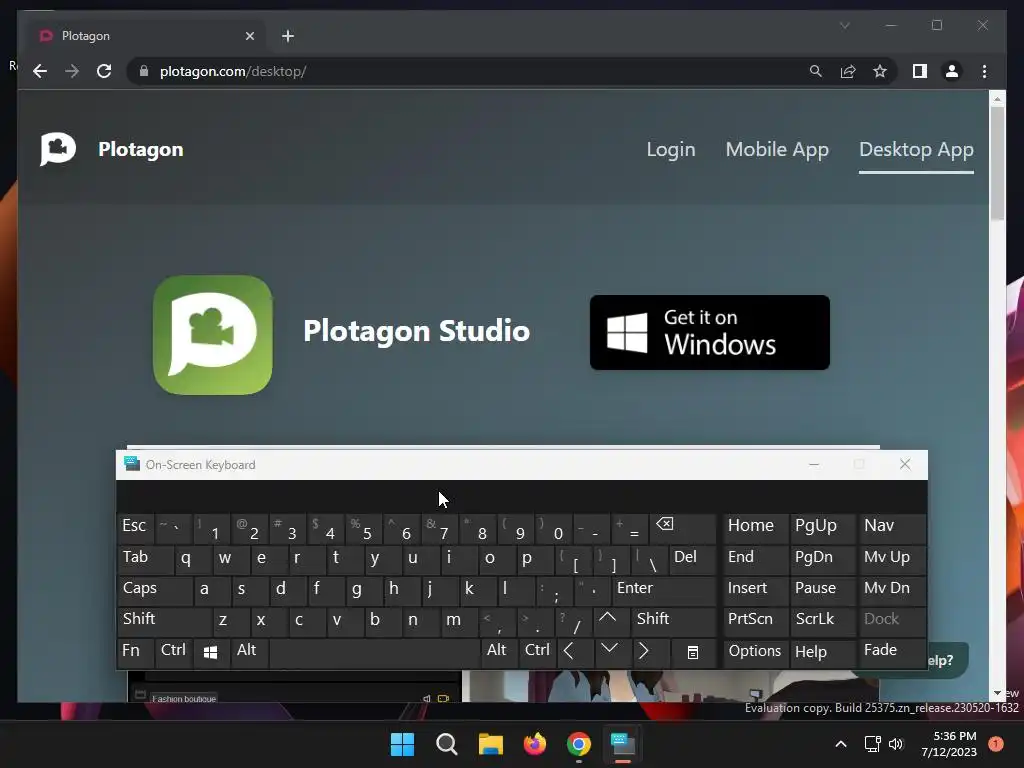Open Firefox from the taskbar
1024x768 pixels.
(x=535, y=744)
